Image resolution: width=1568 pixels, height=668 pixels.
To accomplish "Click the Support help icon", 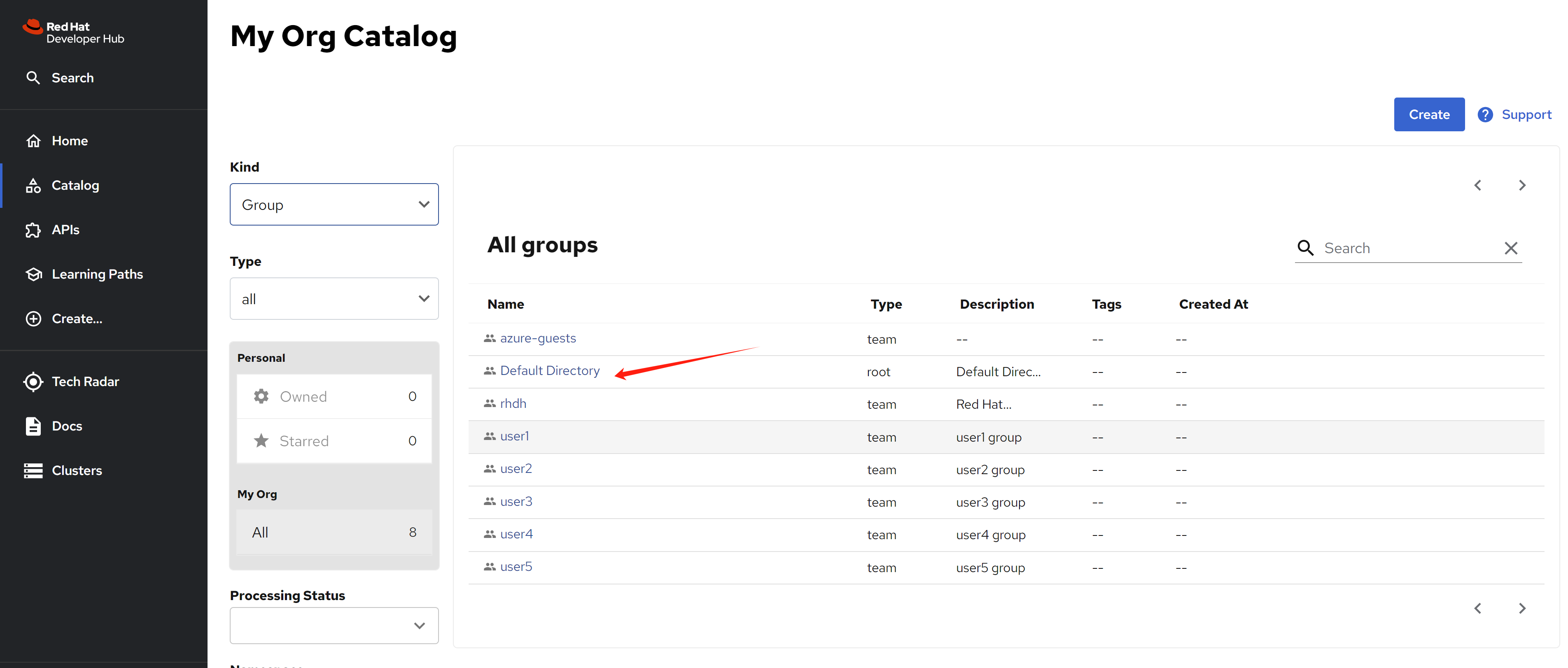I will (x=1484, y=114).
